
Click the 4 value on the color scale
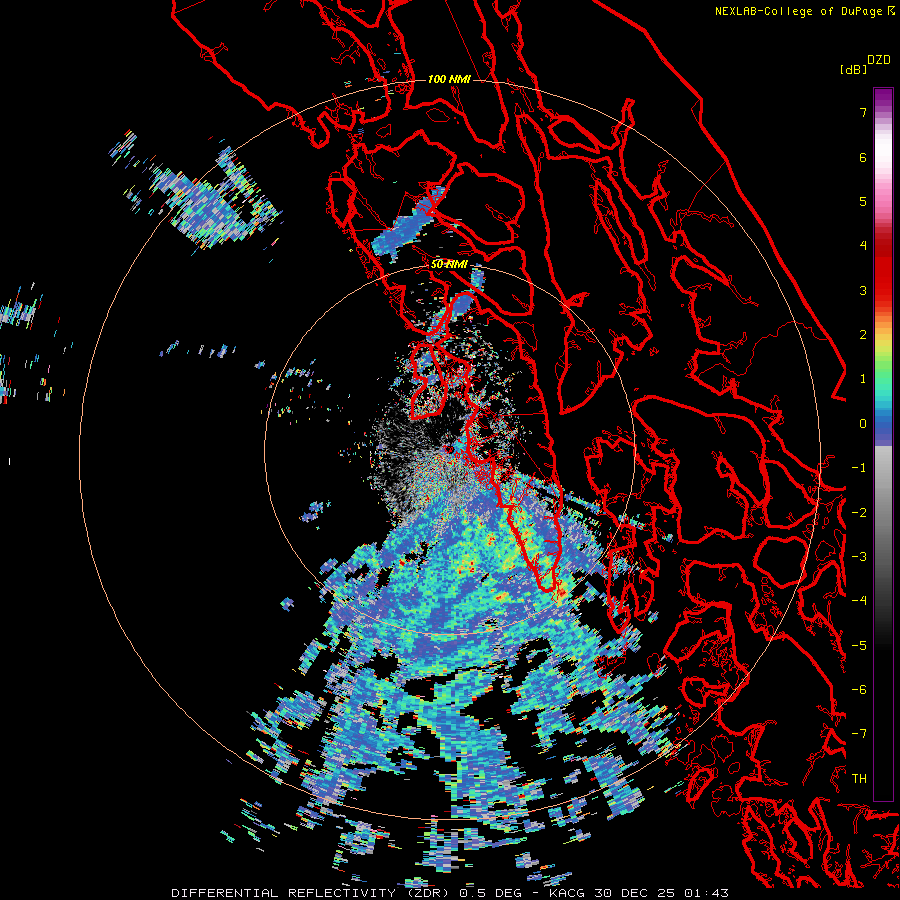[x=863, y=246]
